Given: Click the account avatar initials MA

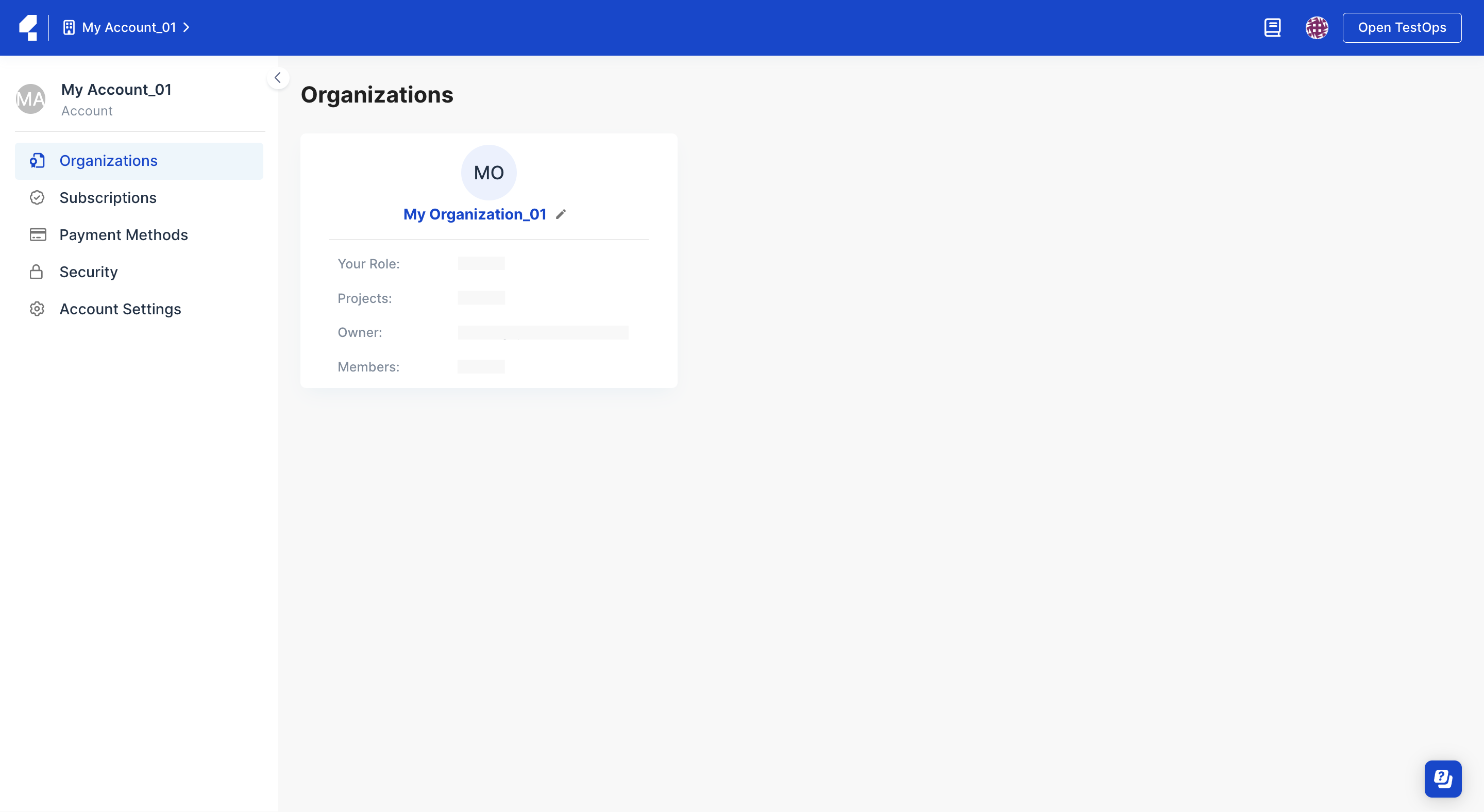Looking at the screenshot, I should (30, 98).
